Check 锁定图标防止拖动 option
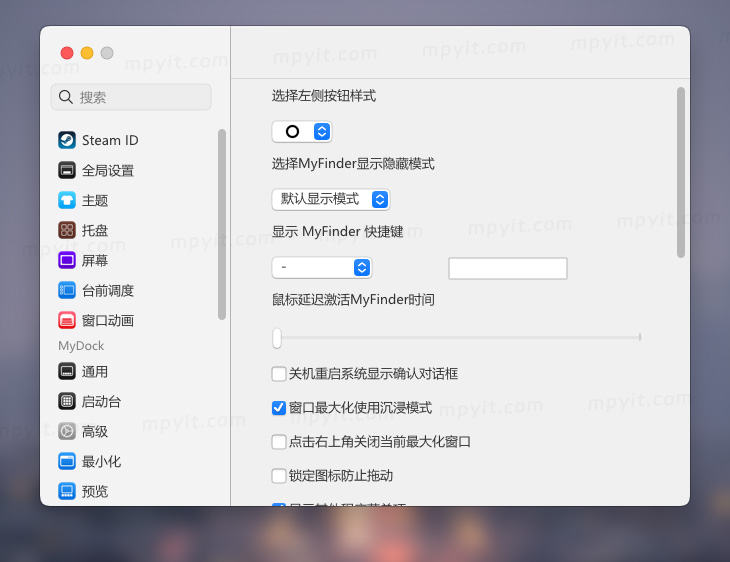 point(278,476)
